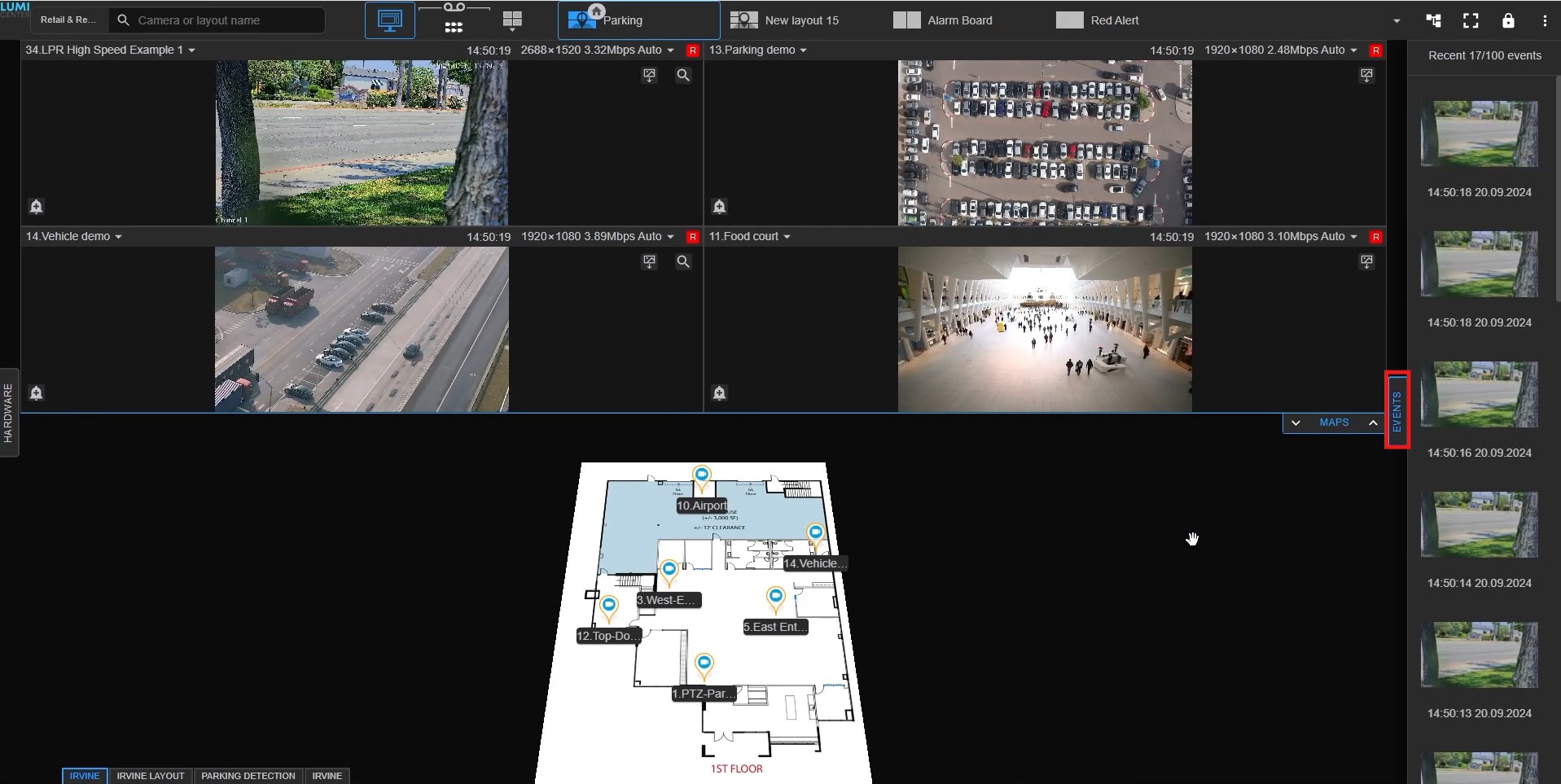This screenshot has height=784, width=1561.
Task: Switch to the Alarm Board layout tab
Action: coord(943,20)
